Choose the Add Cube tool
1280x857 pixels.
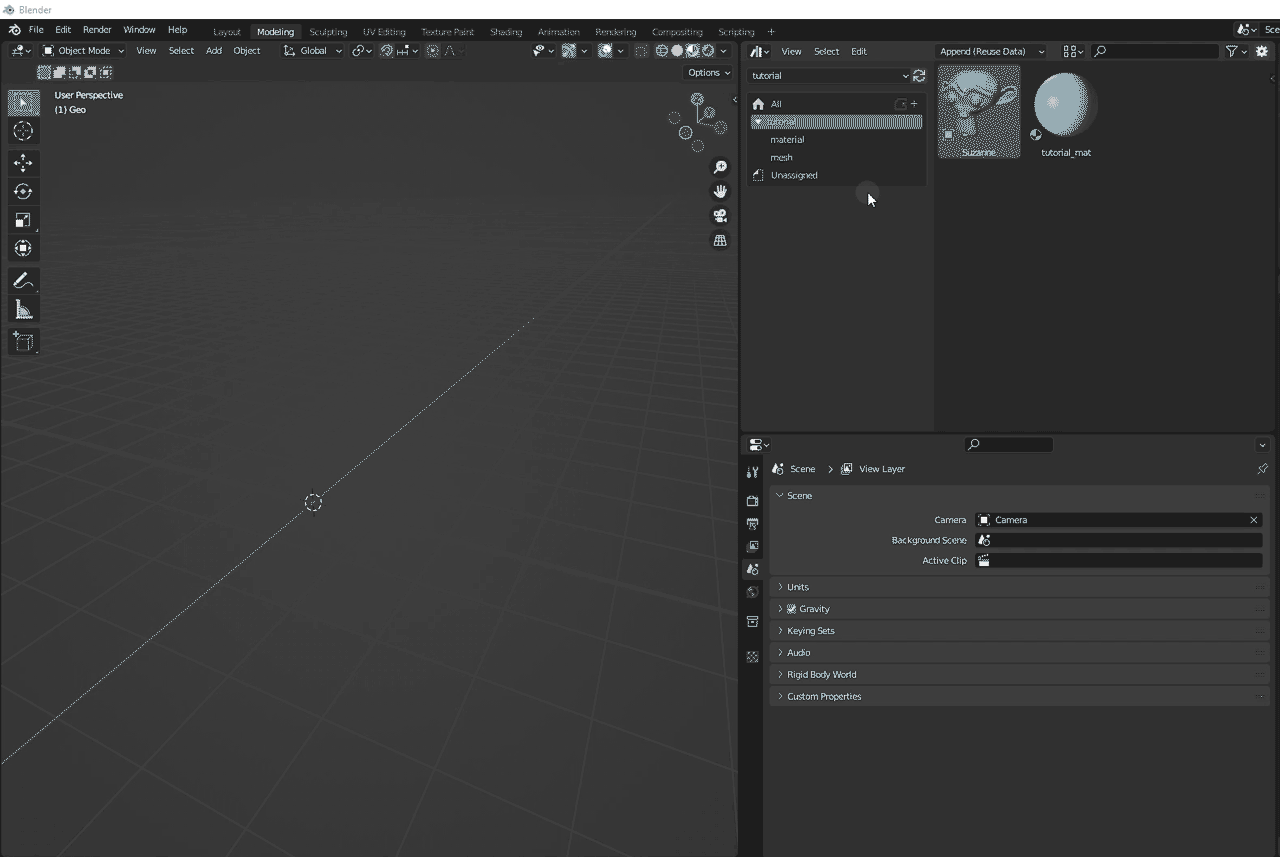[23, 342]
